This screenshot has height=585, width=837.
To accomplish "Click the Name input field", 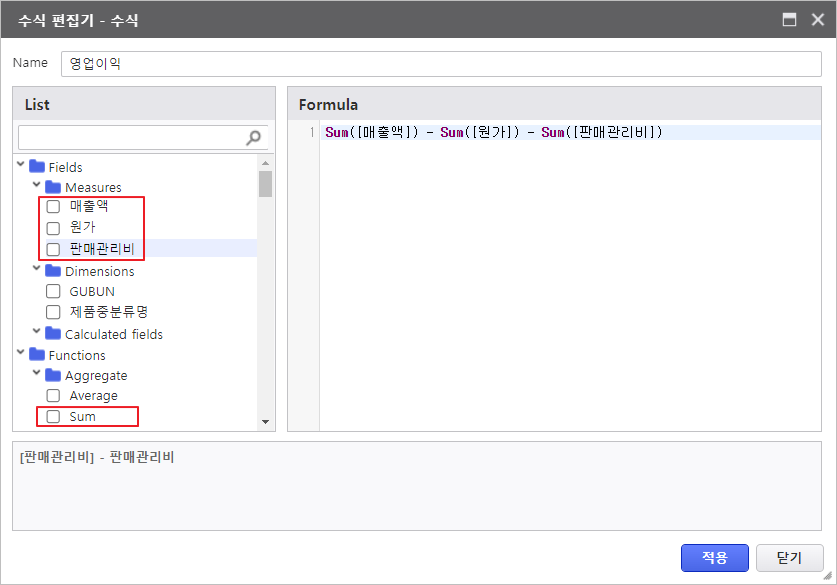I will pos(441,64).
